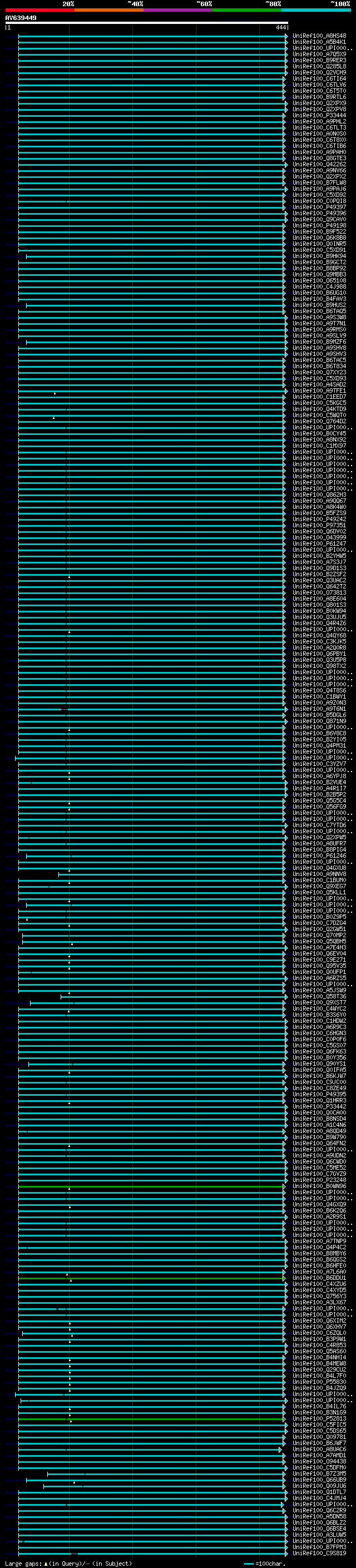356x1568 pixels.
Task: Select the UniRef100_Q2XPX9 label
Action: [319, 103]
